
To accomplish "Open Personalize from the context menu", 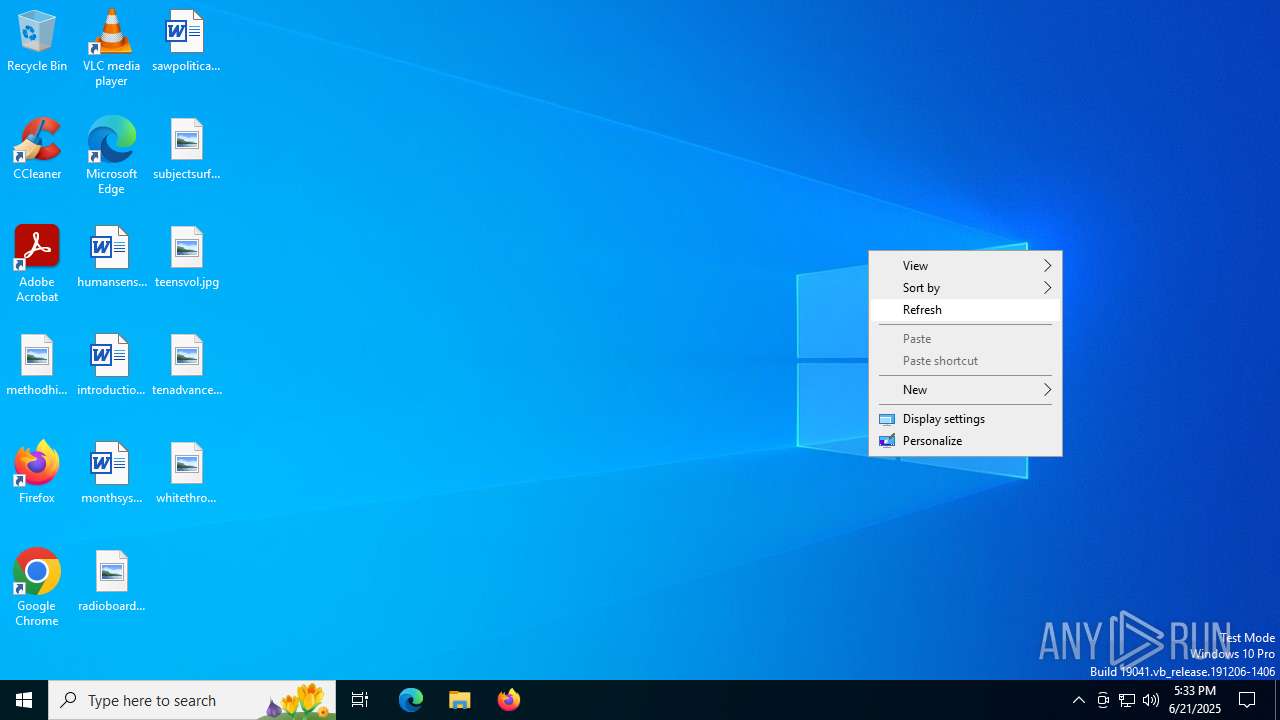I will click(965, 441).
